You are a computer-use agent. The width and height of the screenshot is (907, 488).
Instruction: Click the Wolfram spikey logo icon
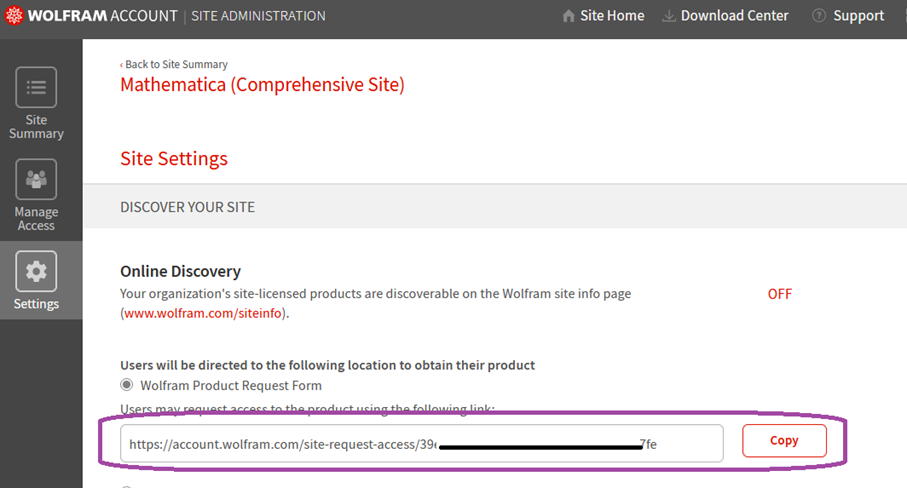click(15, 16)
